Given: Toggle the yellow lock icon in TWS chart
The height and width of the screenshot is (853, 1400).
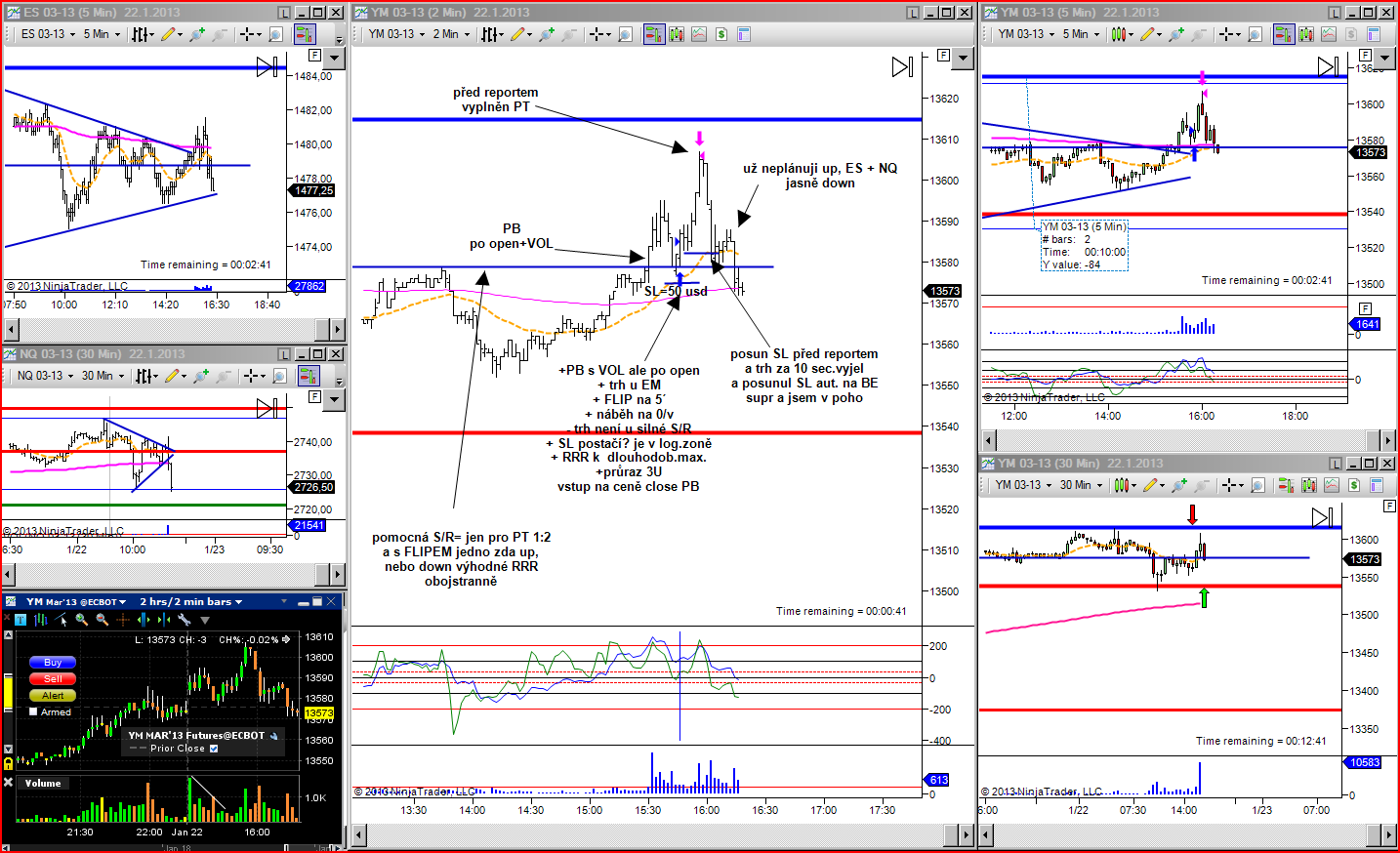Looking at the screenshot, I should pyautogui.click(x=8, y=762).
